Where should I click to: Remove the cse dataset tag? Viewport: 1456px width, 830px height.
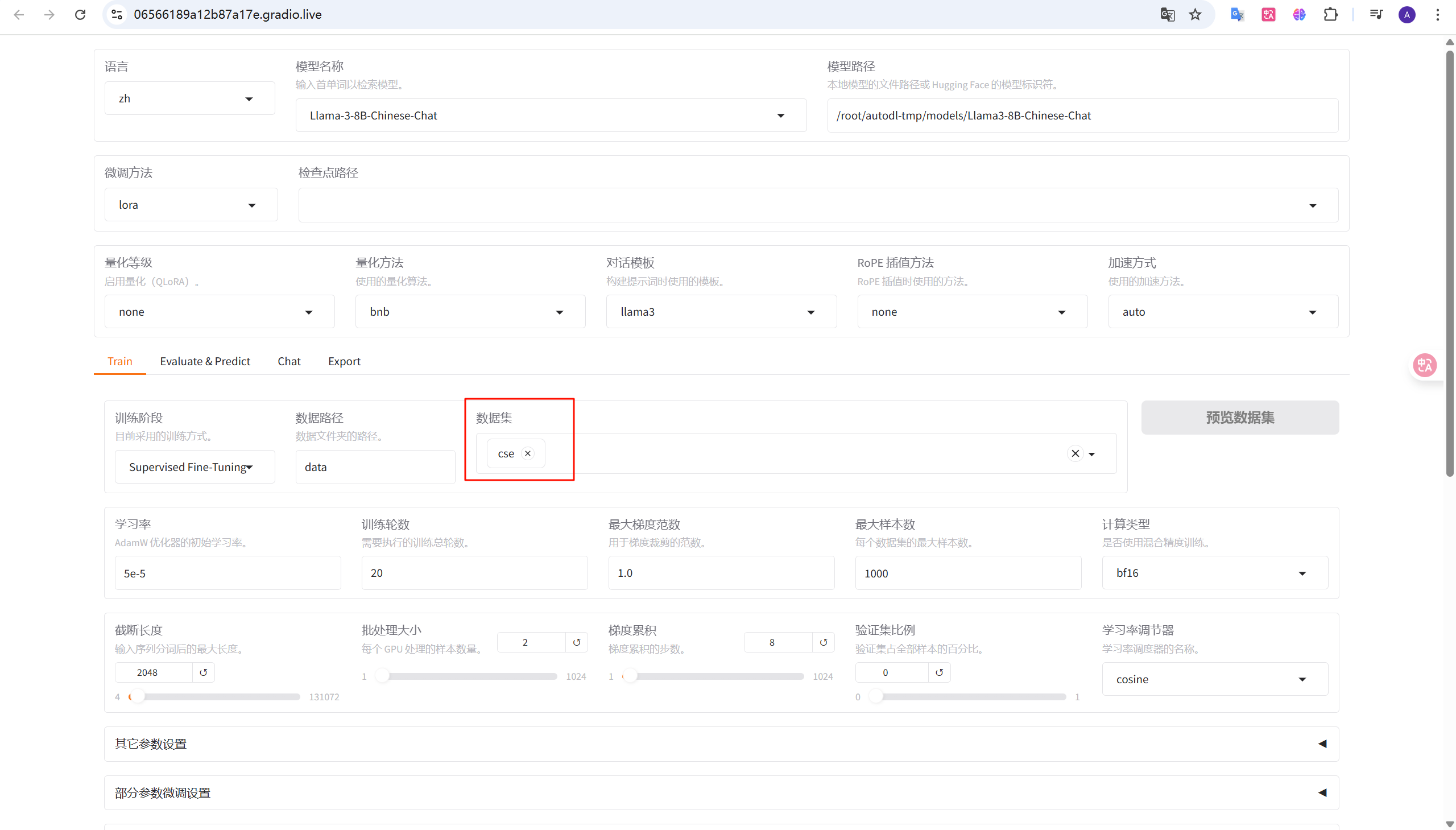[528, 453]
